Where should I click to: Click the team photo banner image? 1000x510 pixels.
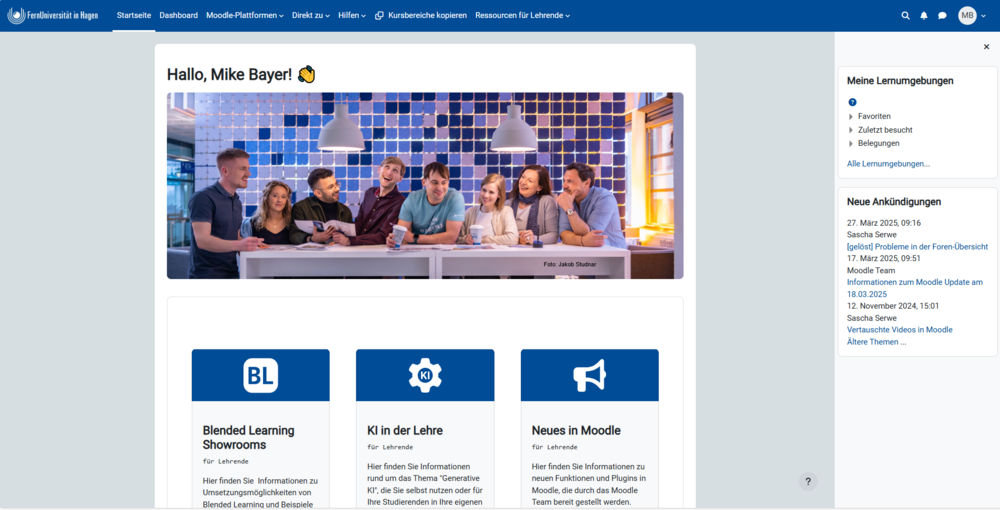coord(425,186)
